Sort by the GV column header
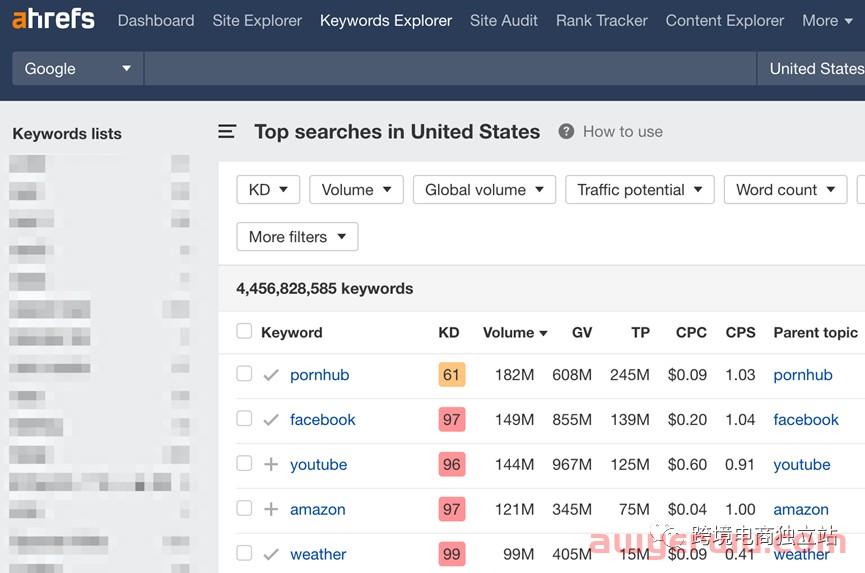The image size is (865, 573). pyautogui.click(x=582, y=333)
